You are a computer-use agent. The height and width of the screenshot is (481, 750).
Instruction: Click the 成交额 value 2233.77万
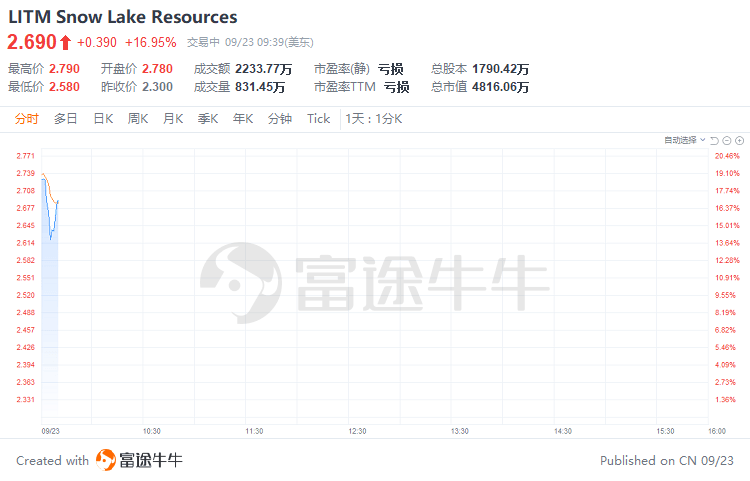[x=264, y=69]
